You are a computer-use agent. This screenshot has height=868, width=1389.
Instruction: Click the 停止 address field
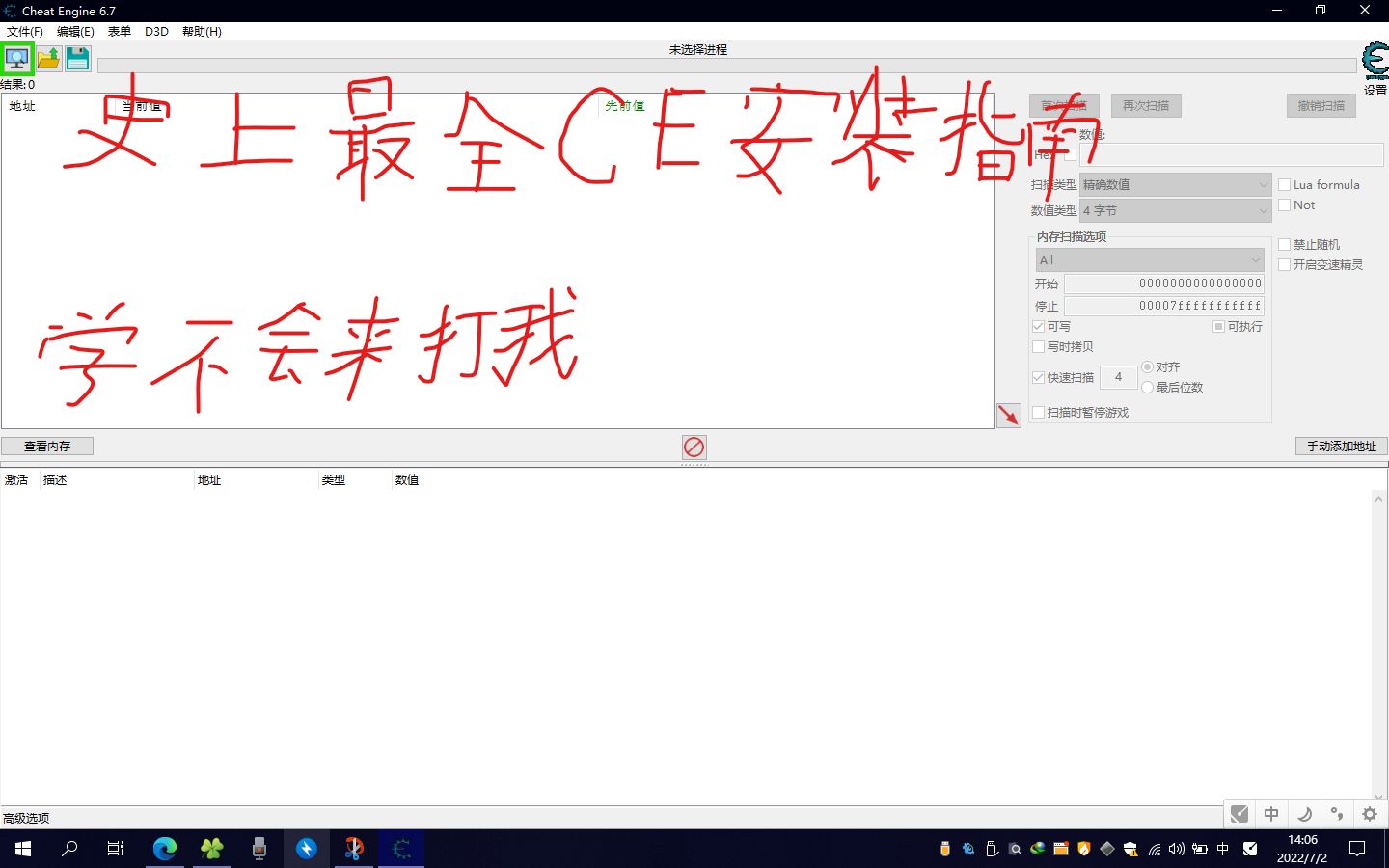pyautogui.click(x=1163, y=306)
